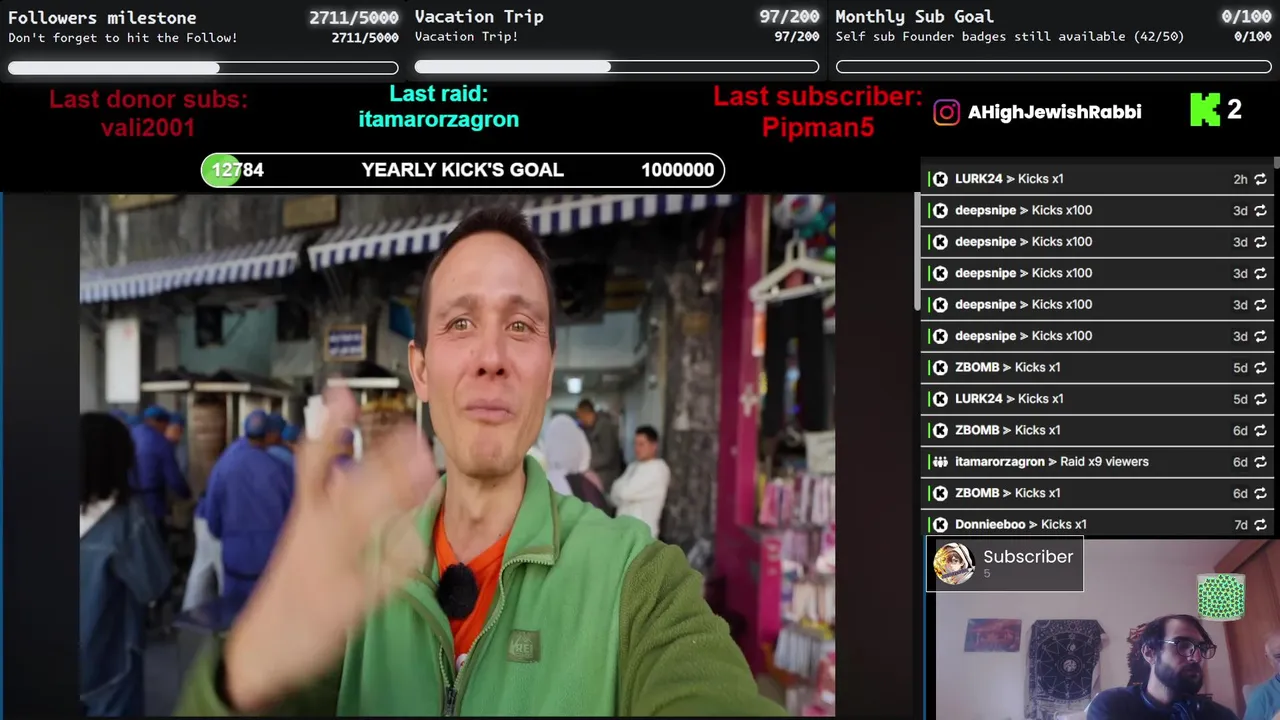
Task: Click the AHighJewishRabbi Instagram handle
Action: [1054, 112]
